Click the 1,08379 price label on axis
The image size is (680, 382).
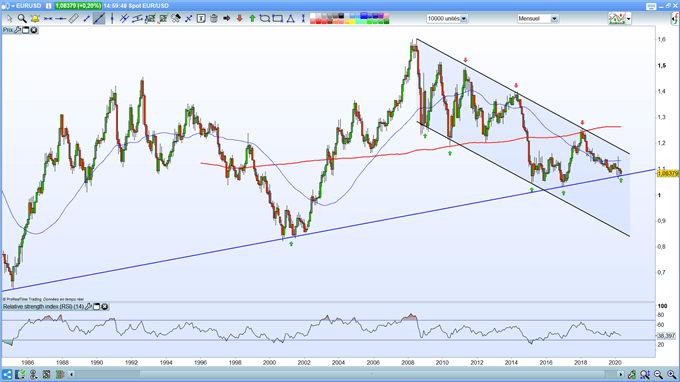[667, 173]
